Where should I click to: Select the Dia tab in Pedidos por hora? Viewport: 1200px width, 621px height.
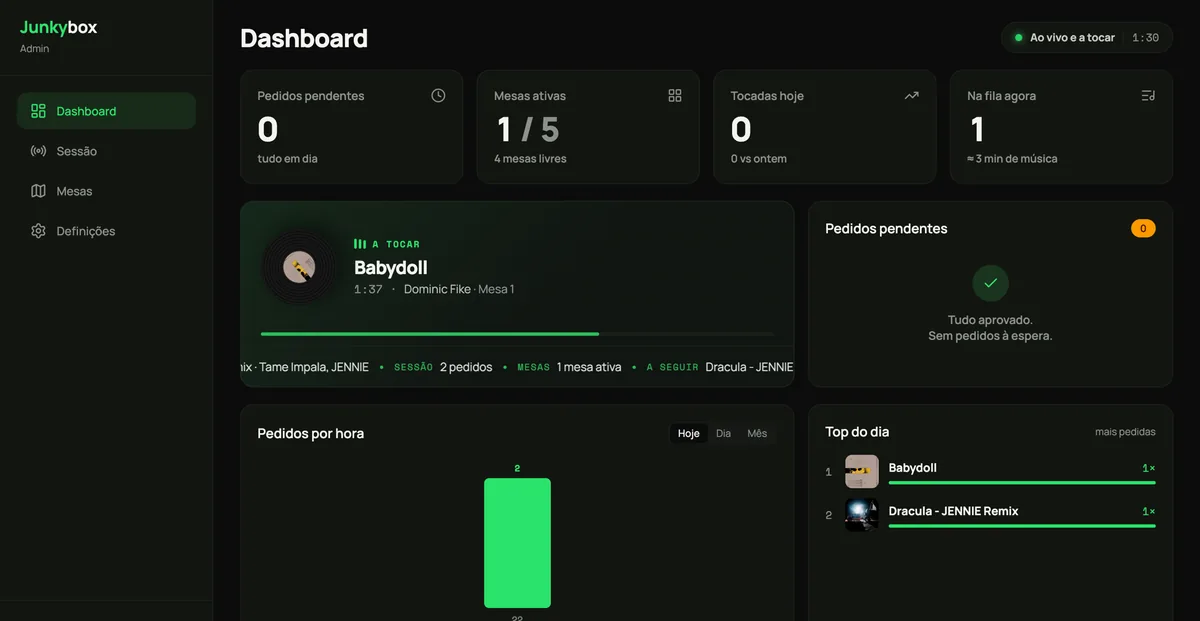pos(723,433)
